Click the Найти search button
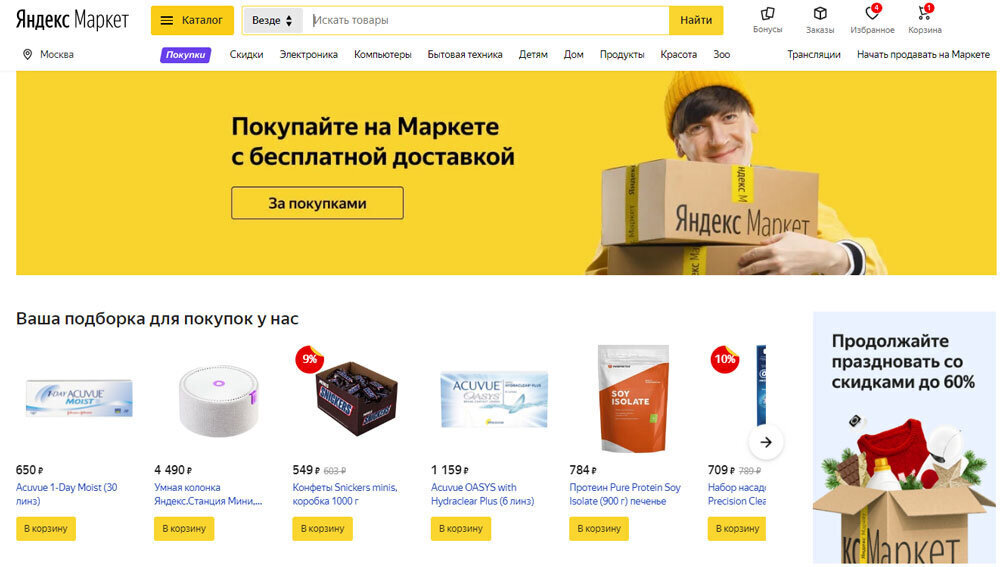This screenshot has width=1000, height=567. coord(696,20)
